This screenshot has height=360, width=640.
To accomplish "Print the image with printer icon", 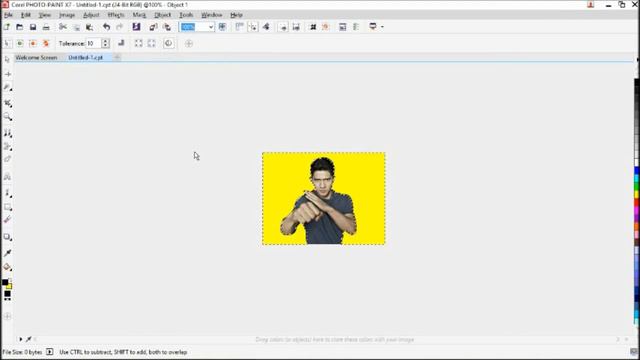I will 46,27.
